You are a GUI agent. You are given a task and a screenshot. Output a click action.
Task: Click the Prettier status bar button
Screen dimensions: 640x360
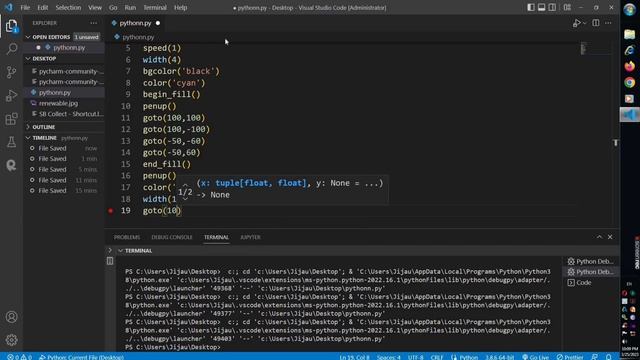coord(570,357)
